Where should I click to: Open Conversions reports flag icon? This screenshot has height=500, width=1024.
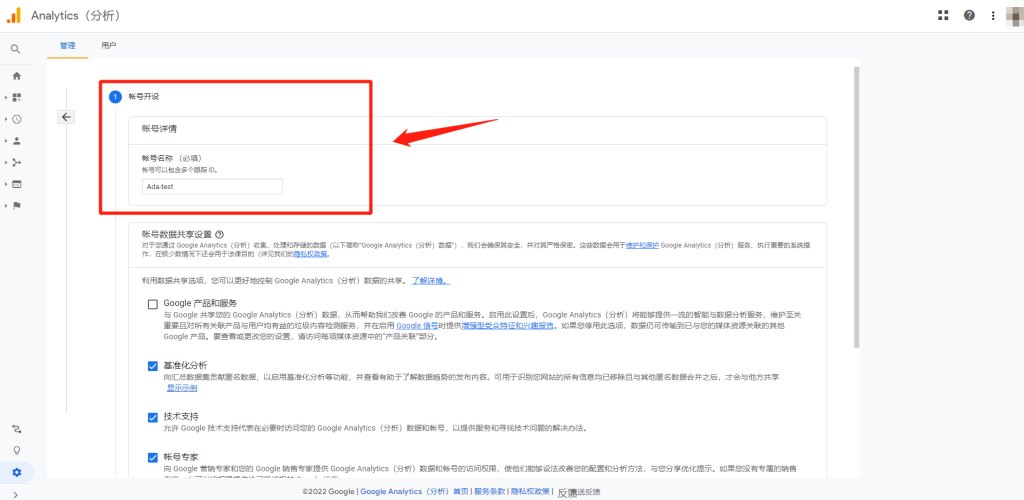[x=17, y=206]
